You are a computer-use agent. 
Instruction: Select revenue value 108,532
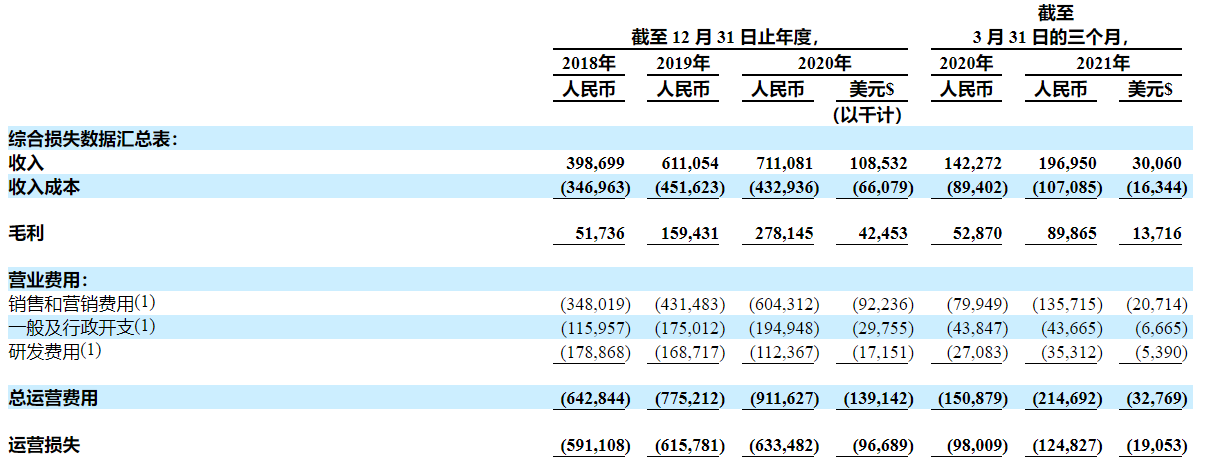[877, 163]
